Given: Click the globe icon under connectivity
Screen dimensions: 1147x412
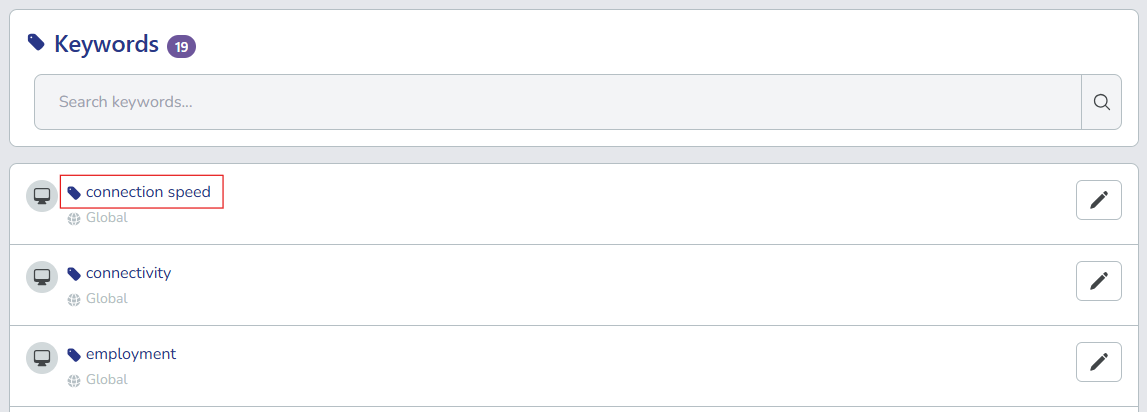Looking at the screenshot, I should click(x=74, y=299).
